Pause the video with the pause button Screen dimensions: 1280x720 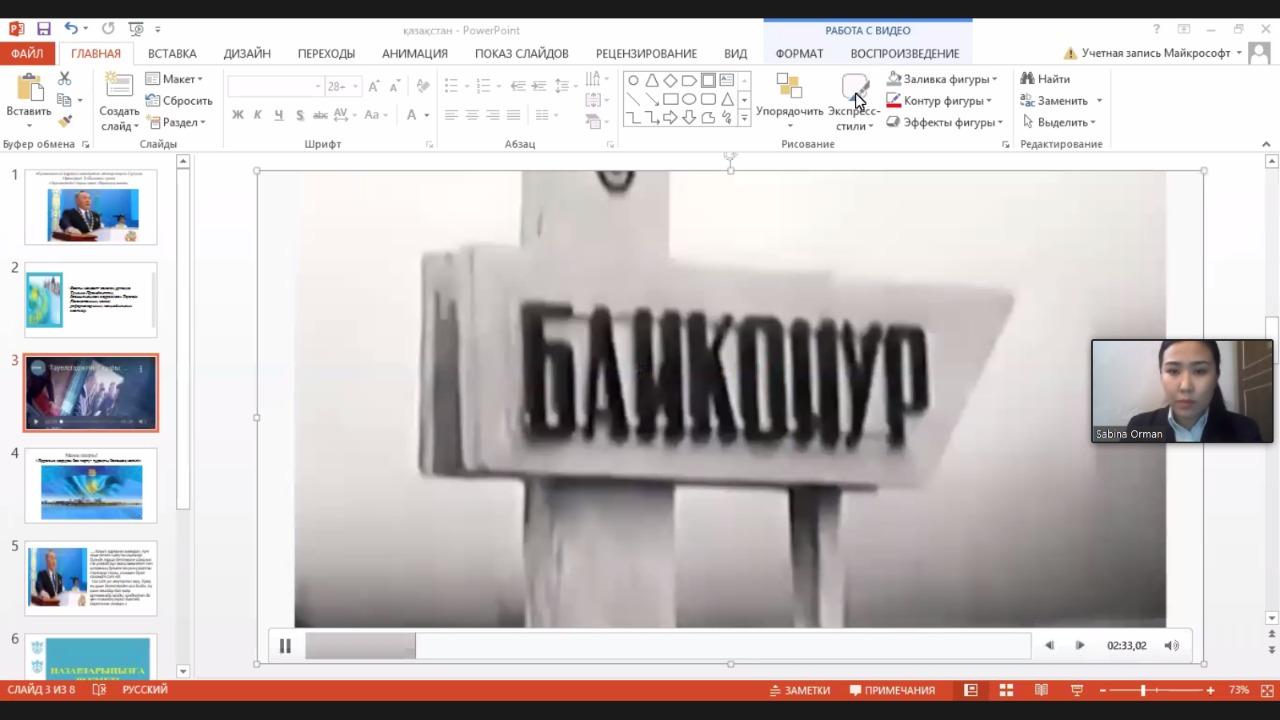[x=285, y=646]
